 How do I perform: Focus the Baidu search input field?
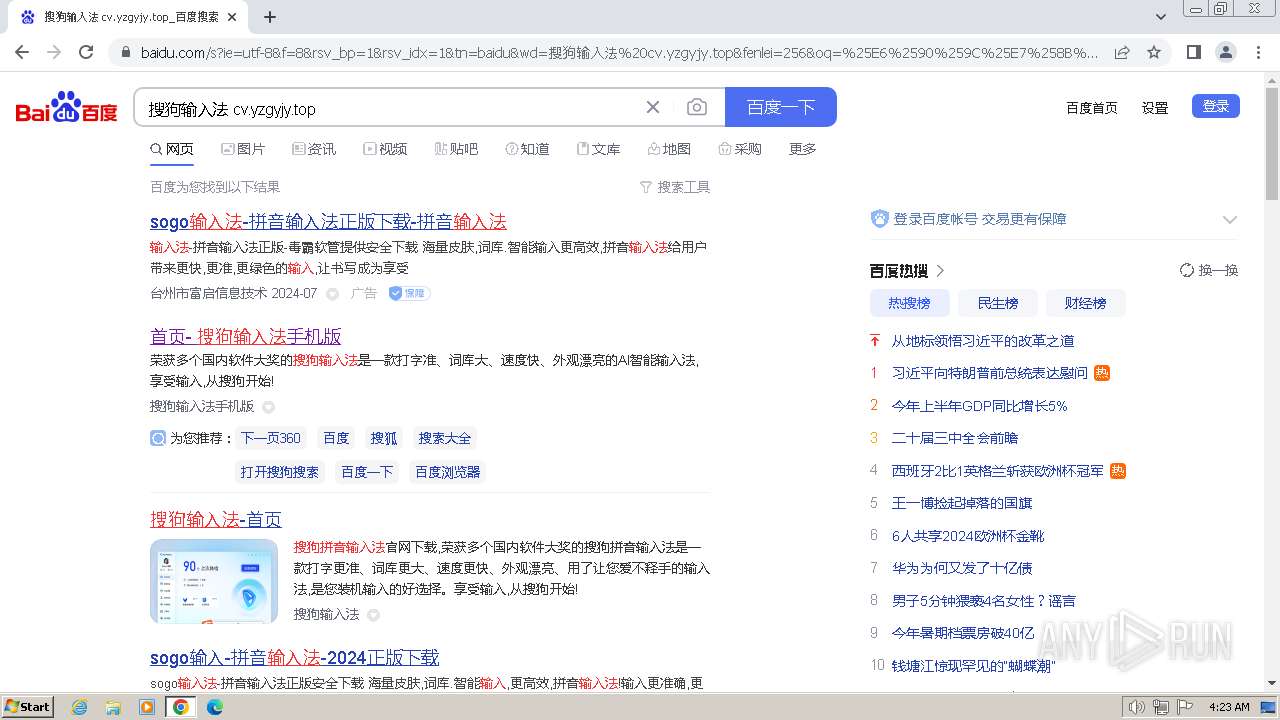(390, 108)
